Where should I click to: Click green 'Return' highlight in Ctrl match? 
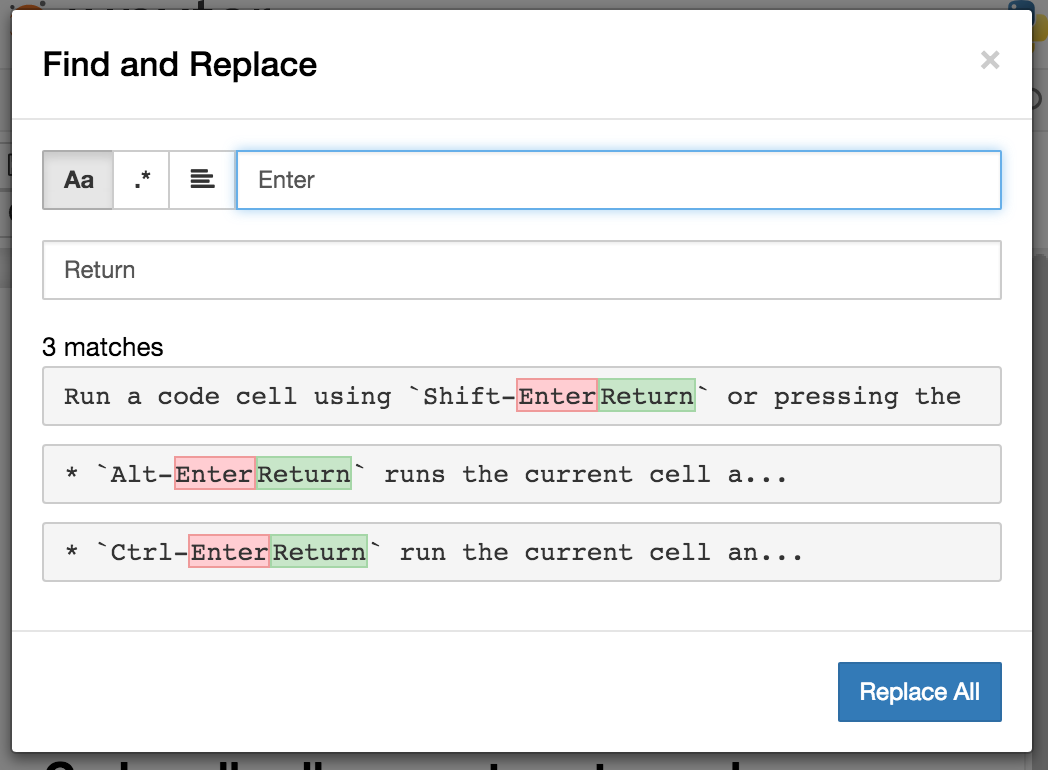click(x=320, y=552)
